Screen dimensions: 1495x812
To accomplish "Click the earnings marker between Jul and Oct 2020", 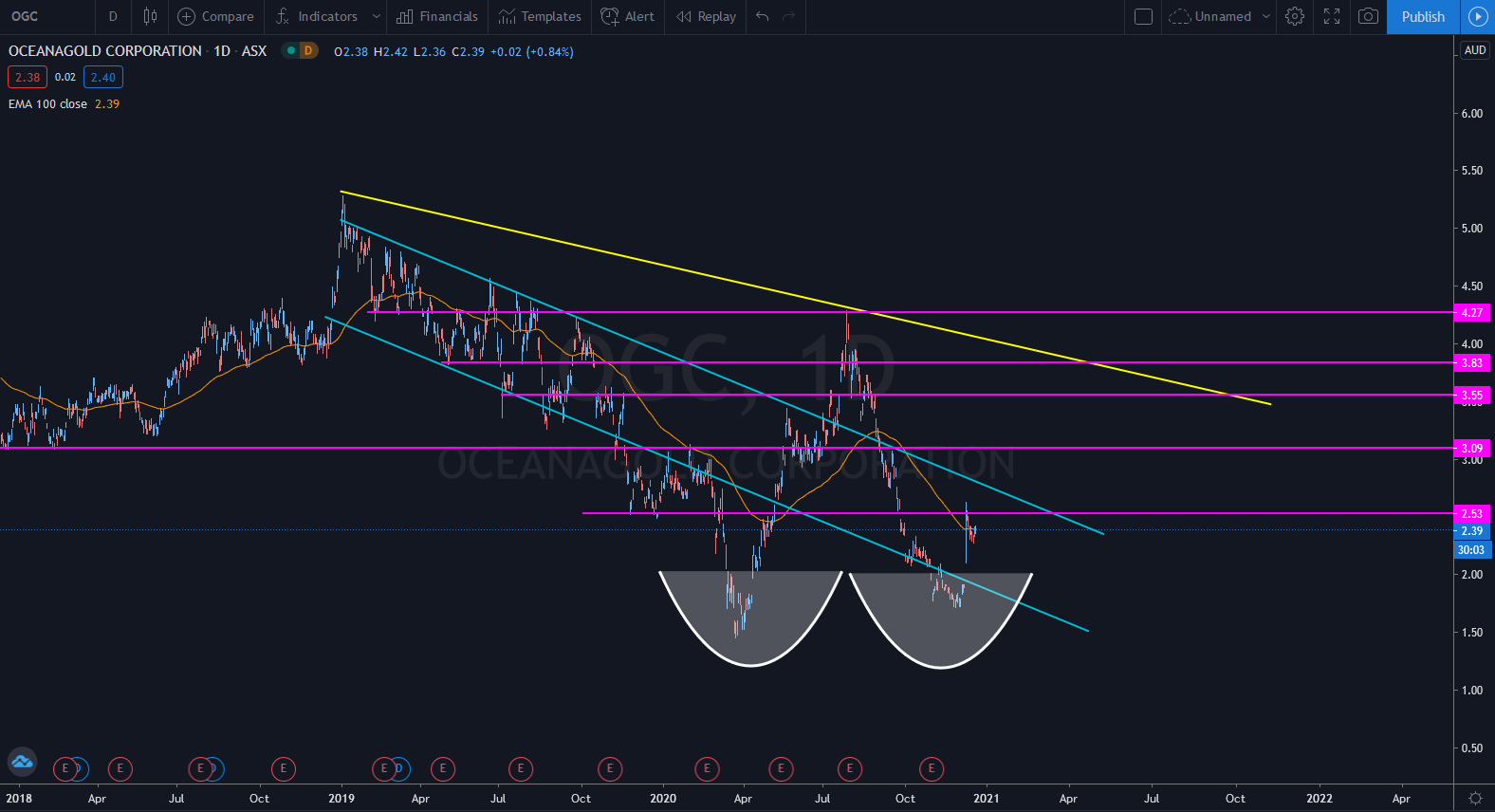I will [850, 768].
